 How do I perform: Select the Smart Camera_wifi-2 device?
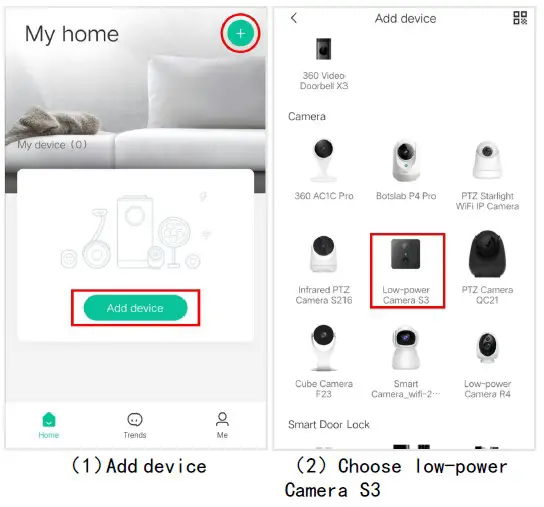tap(406, 362)
